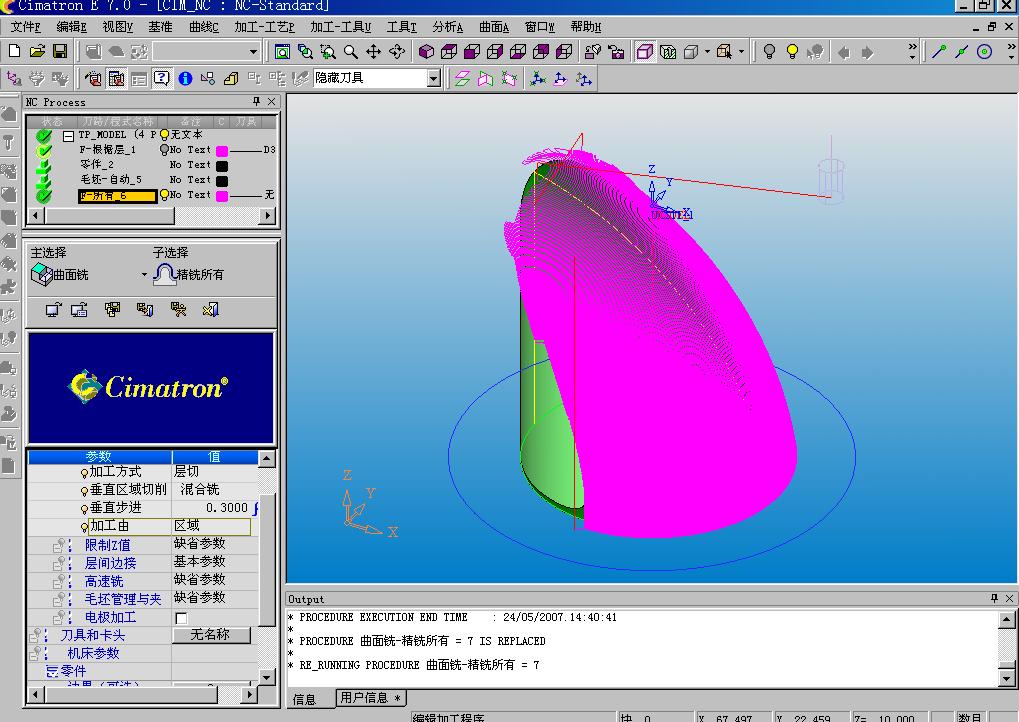
Task: Click the yellow light bulb icon in toolbar
Action: point(792,51)
